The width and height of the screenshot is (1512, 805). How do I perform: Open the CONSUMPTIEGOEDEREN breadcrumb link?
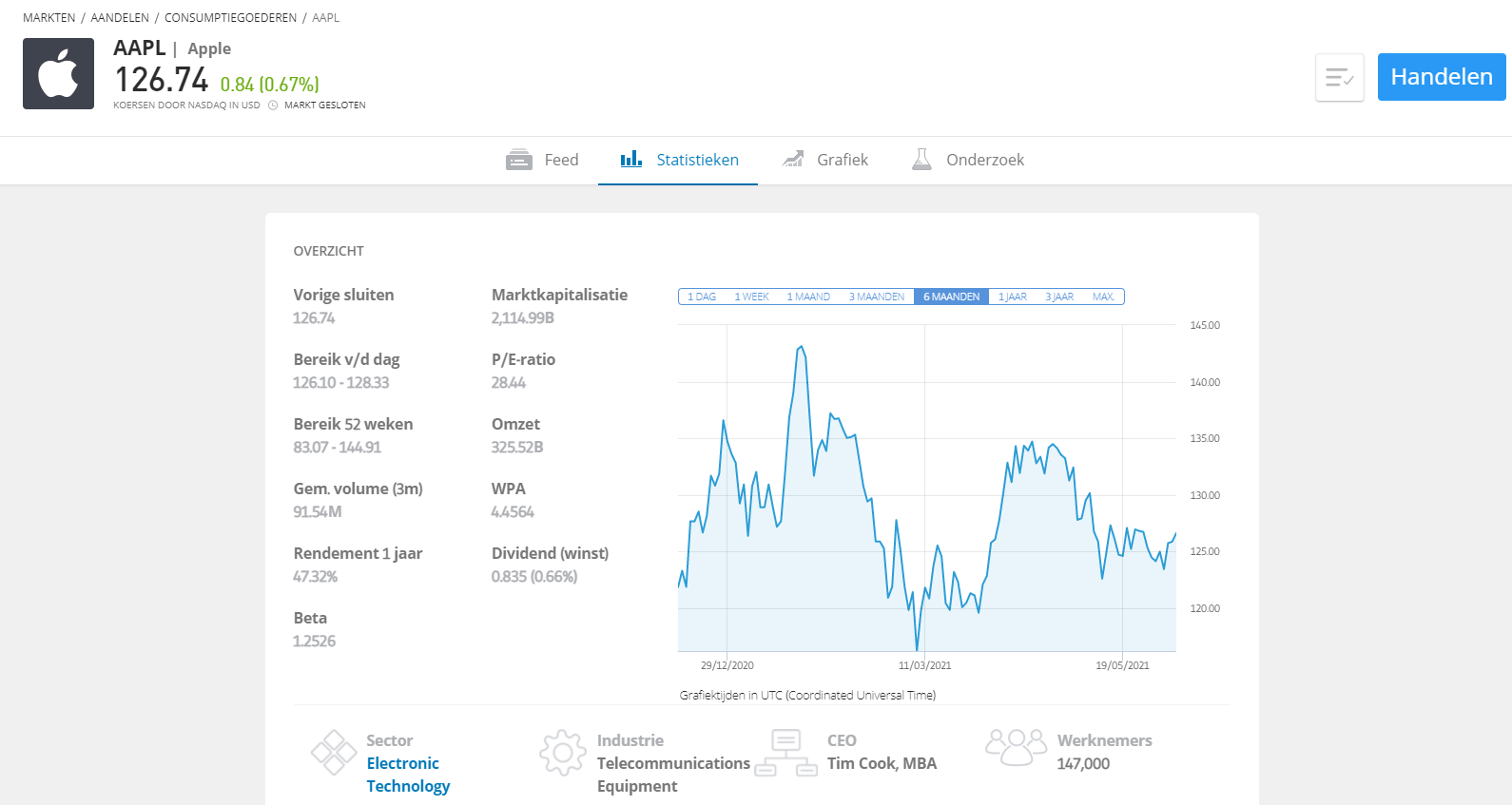point(230,18)
